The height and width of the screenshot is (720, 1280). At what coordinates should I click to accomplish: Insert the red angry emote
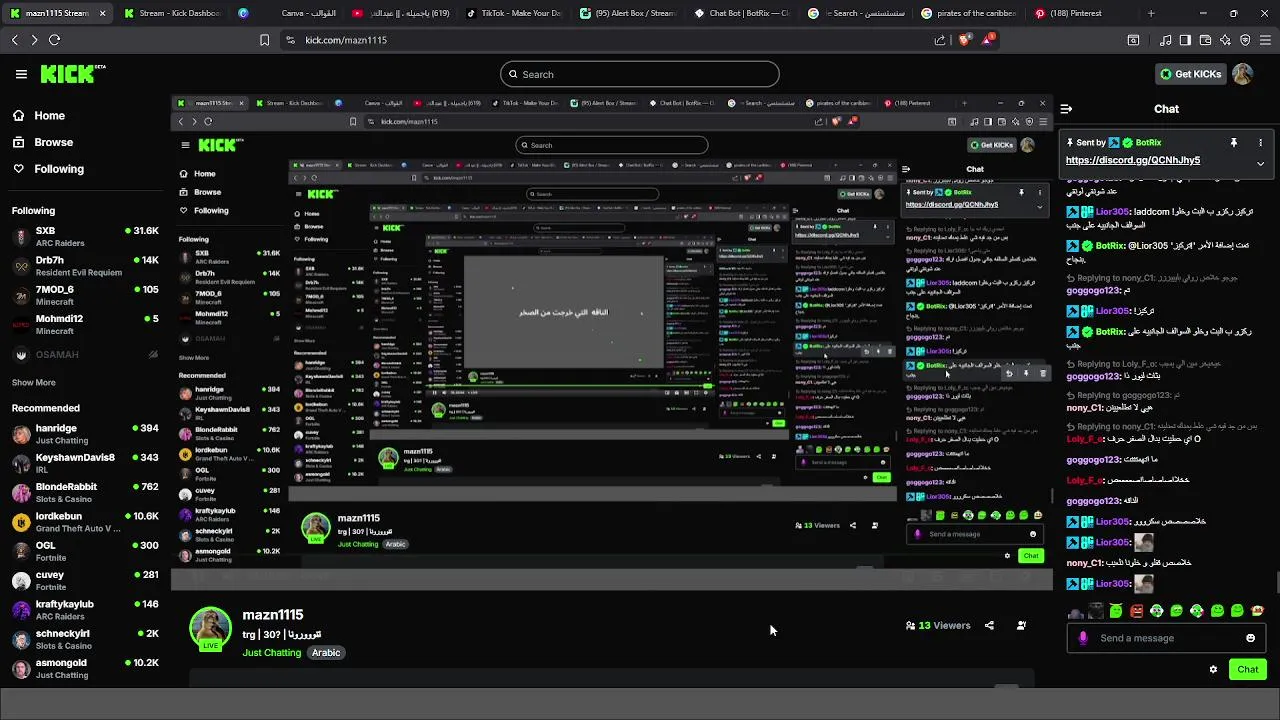click(x=1136, y=611)
